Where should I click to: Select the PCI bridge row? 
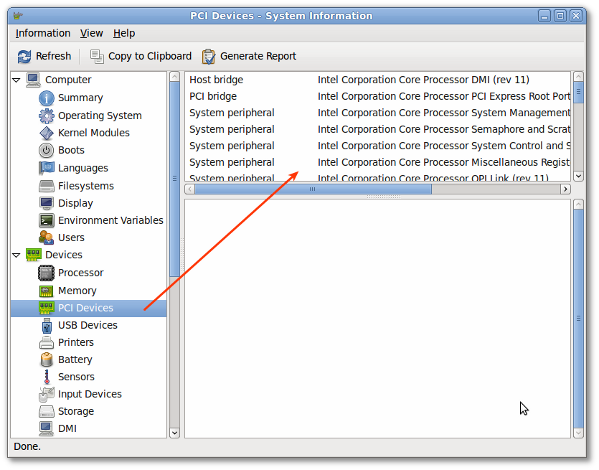[x=378, y=96]
